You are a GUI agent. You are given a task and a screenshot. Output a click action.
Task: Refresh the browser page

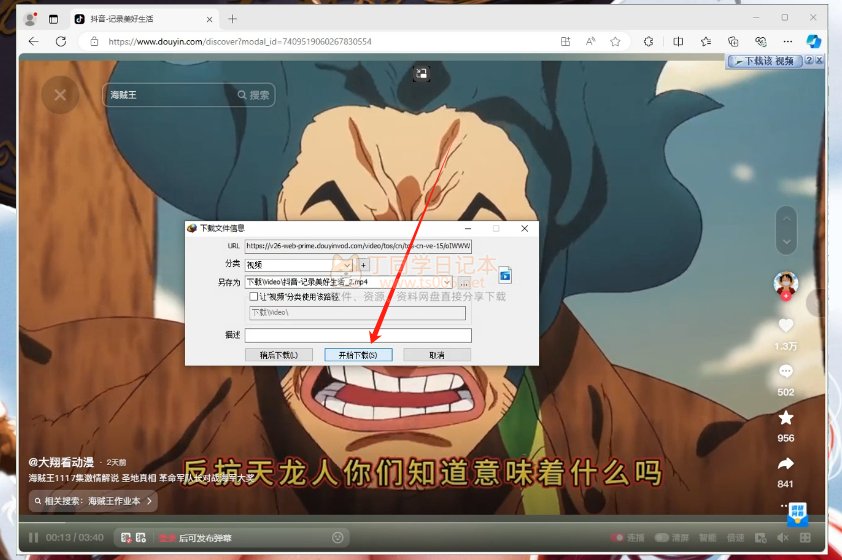click(61, 41)
